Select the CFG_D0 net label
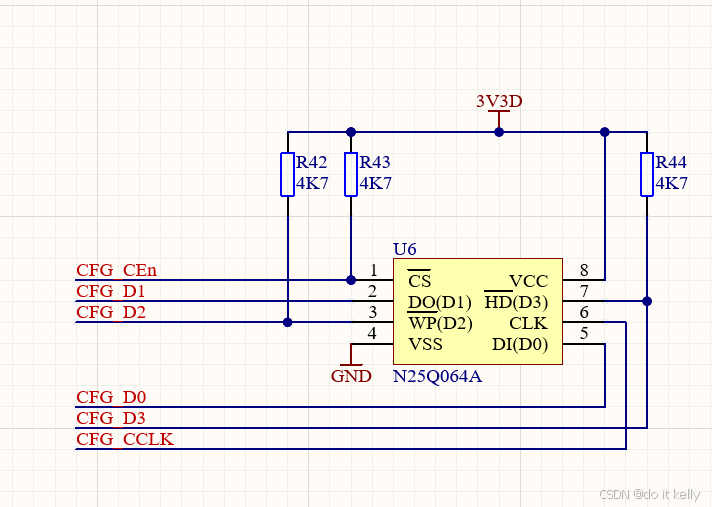The height and width of the screenshot is (507, 712). point(111,397)
